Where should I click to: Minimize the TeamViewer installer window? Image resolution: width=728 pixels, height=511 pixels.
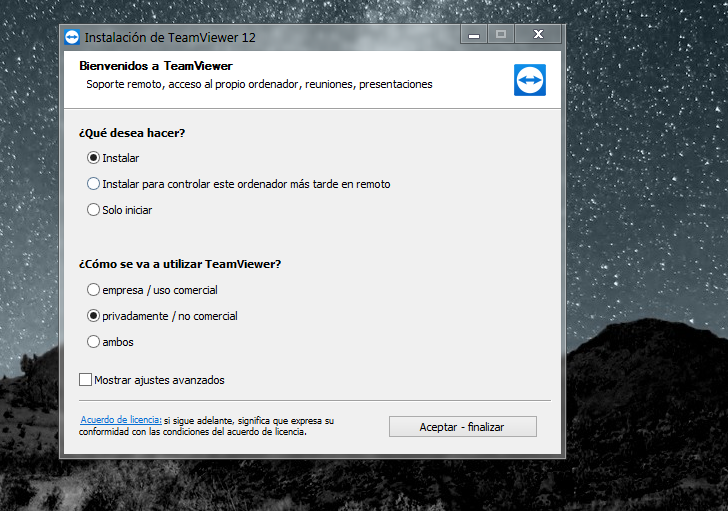(474, 34)
